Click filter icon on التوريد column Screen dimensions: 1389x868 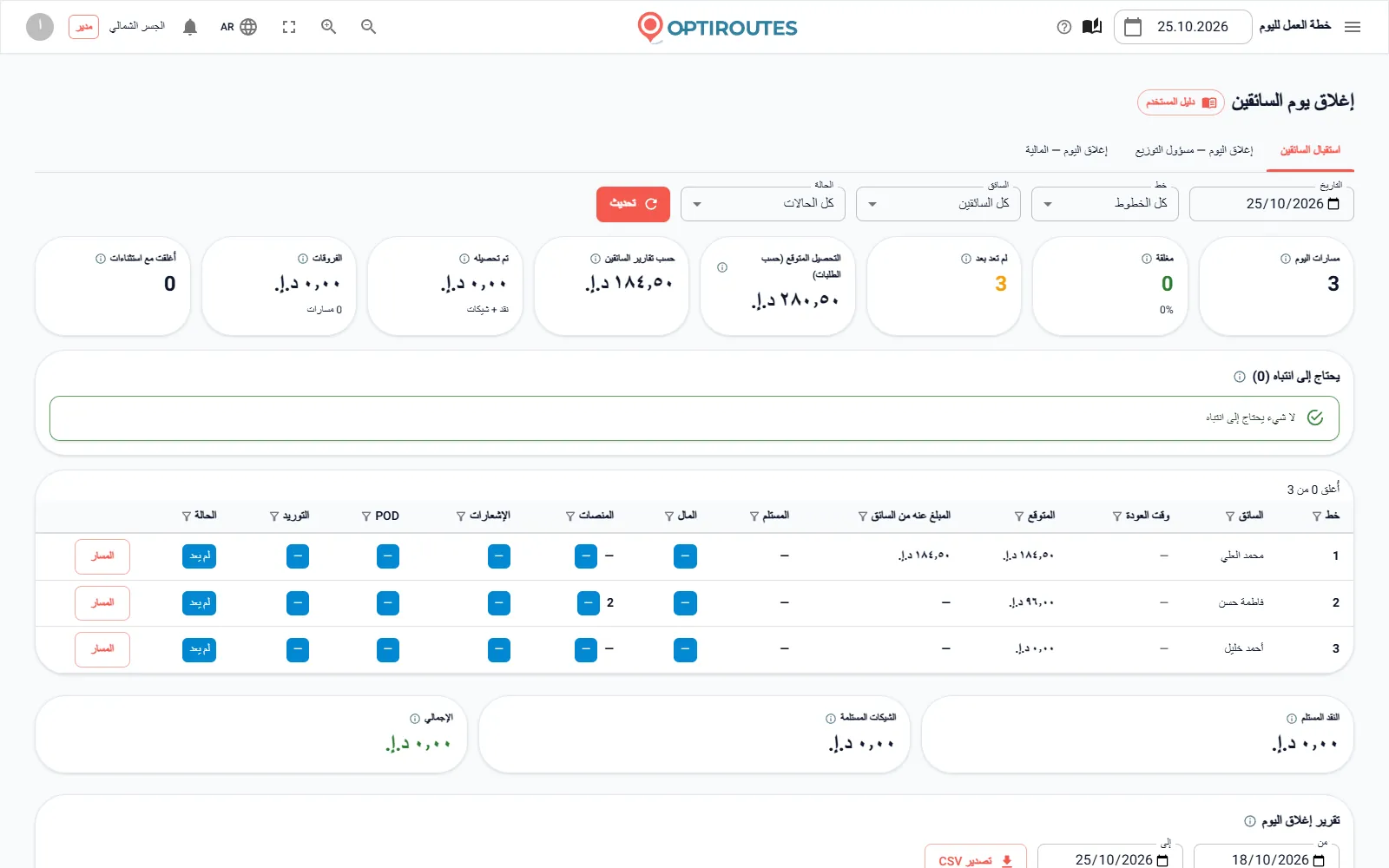click(x=274, y=516)
